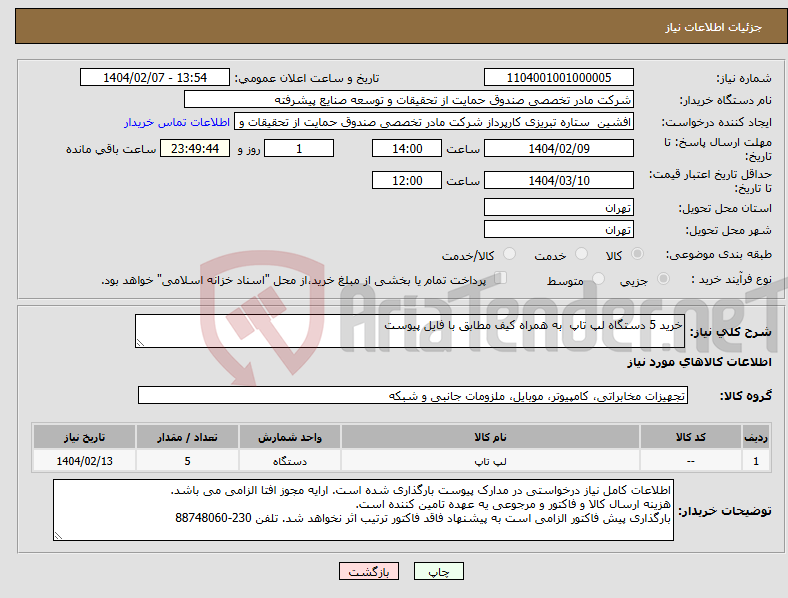This screenshot has width=788, height=598.
Task: Click the row number cell 1
Action: point(756,461)
